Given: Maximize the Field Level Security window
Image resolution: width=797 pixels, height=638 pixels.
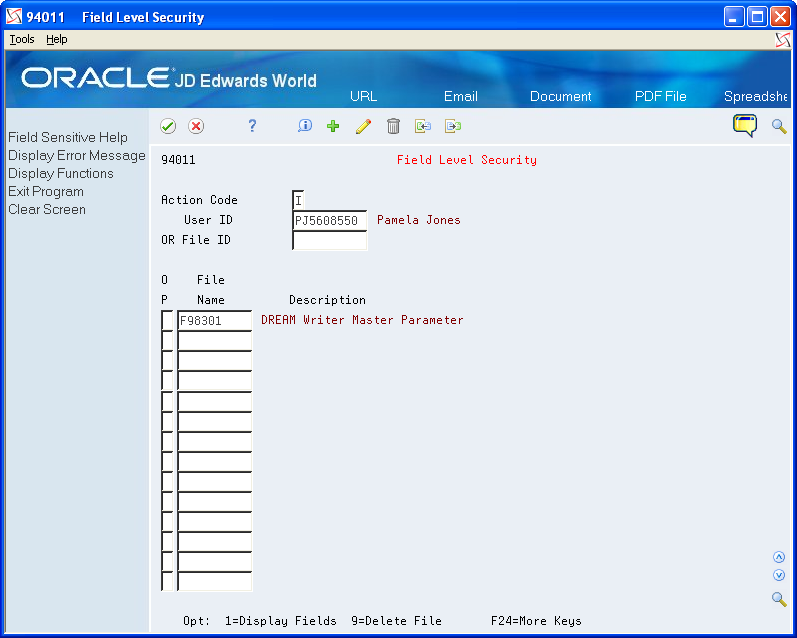Looking at the screenshot, I should [x=757, y=17].
